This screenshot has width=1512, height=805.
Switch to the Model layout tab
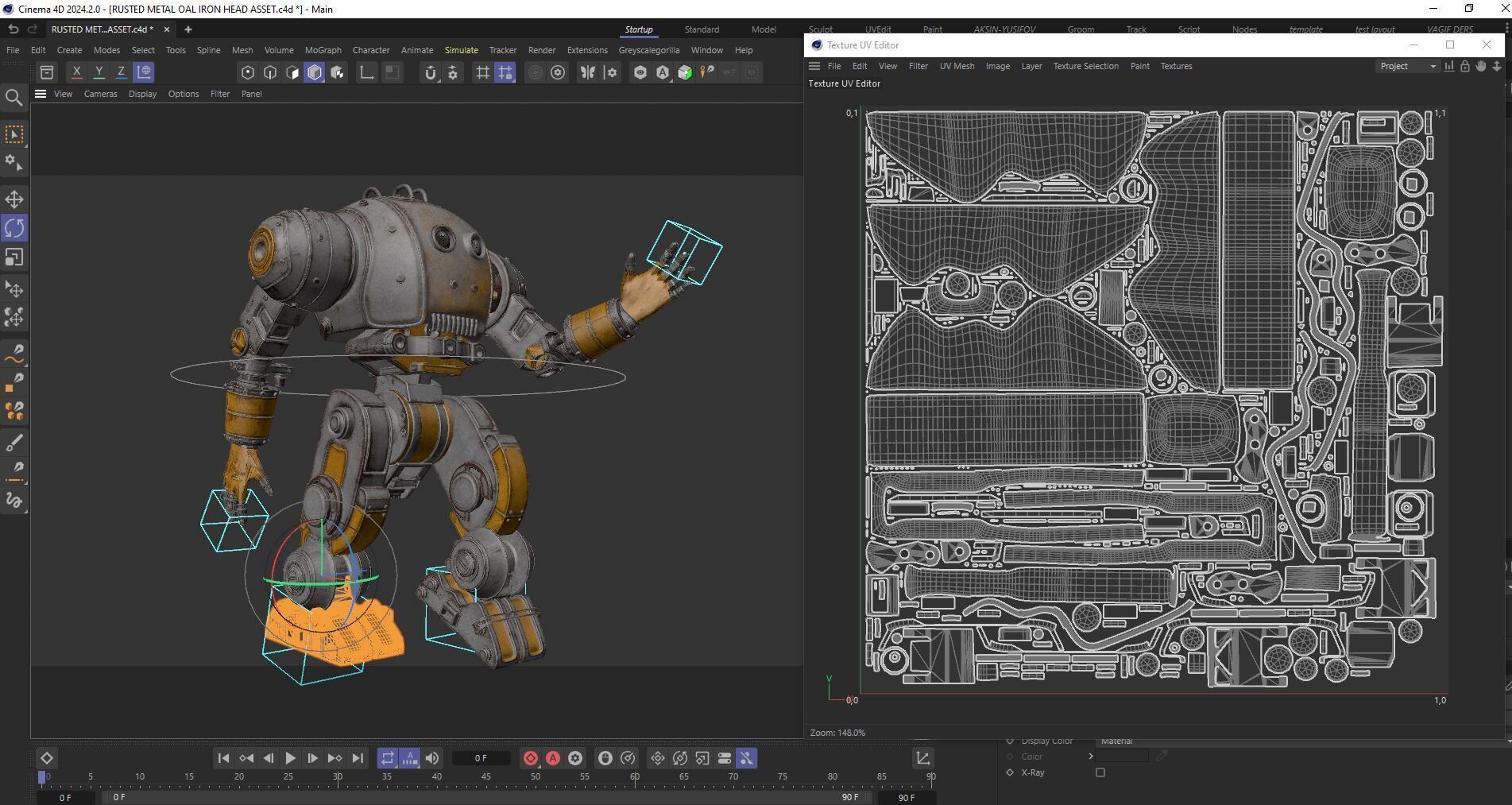tap(764, 29)
